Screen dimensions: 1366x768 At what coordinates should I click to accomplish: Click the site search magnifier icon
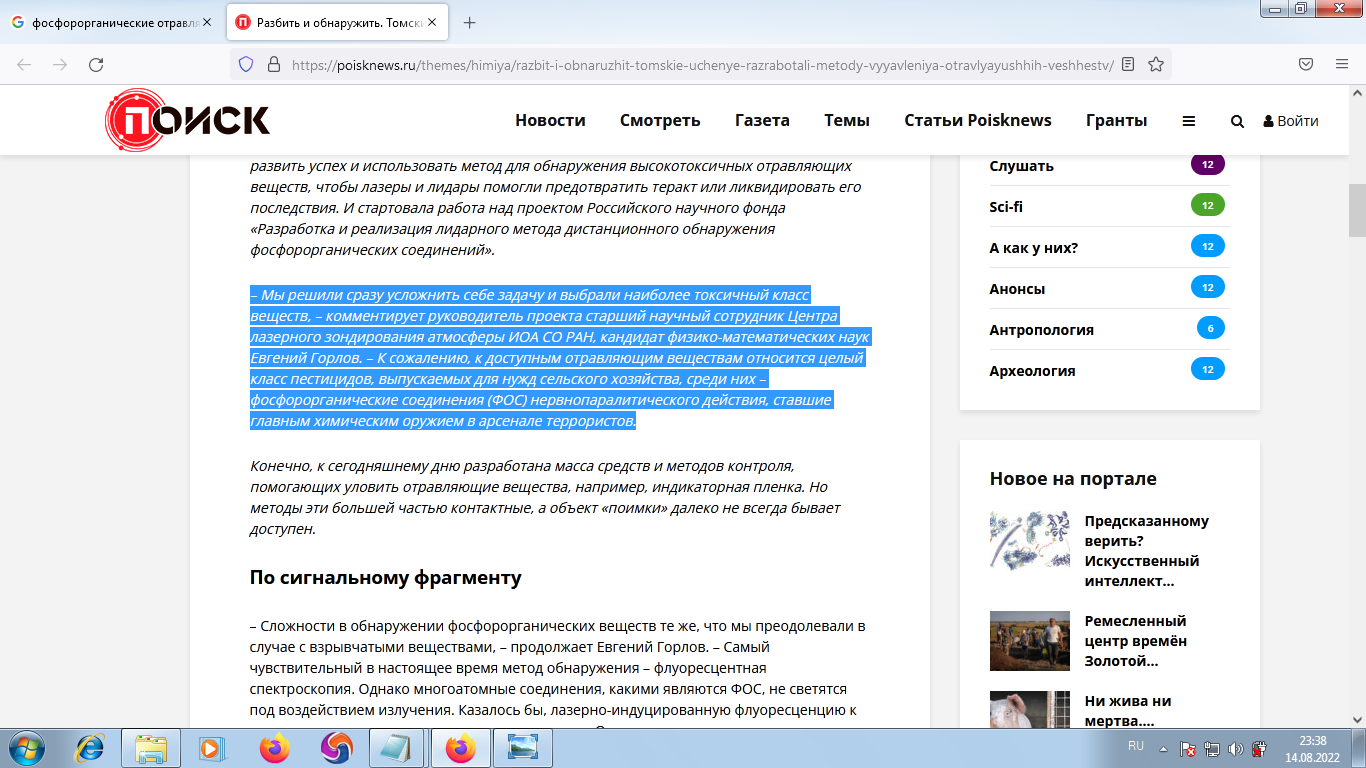point(1237,121)
